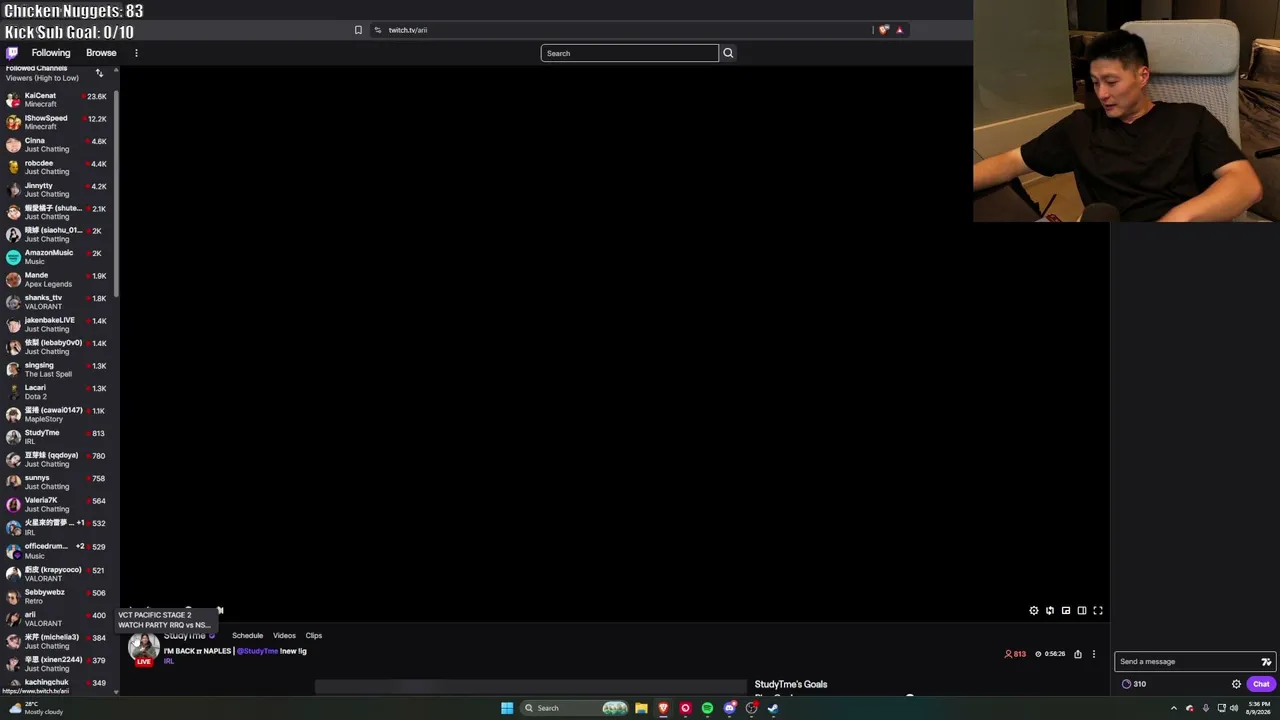Open AmazonMusic channel
The image size is (1280, 720).
coord(57,257)
